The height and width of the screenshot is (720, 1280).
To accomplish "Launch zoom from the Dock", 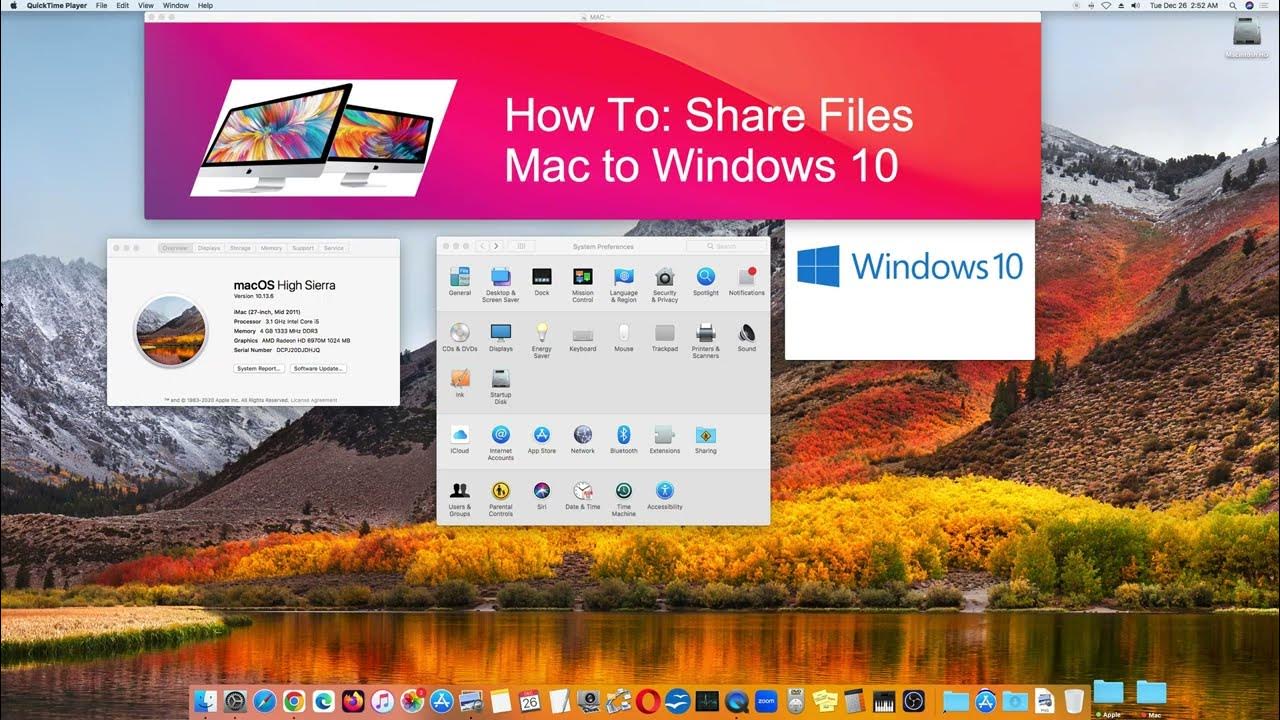I will 766,701.
